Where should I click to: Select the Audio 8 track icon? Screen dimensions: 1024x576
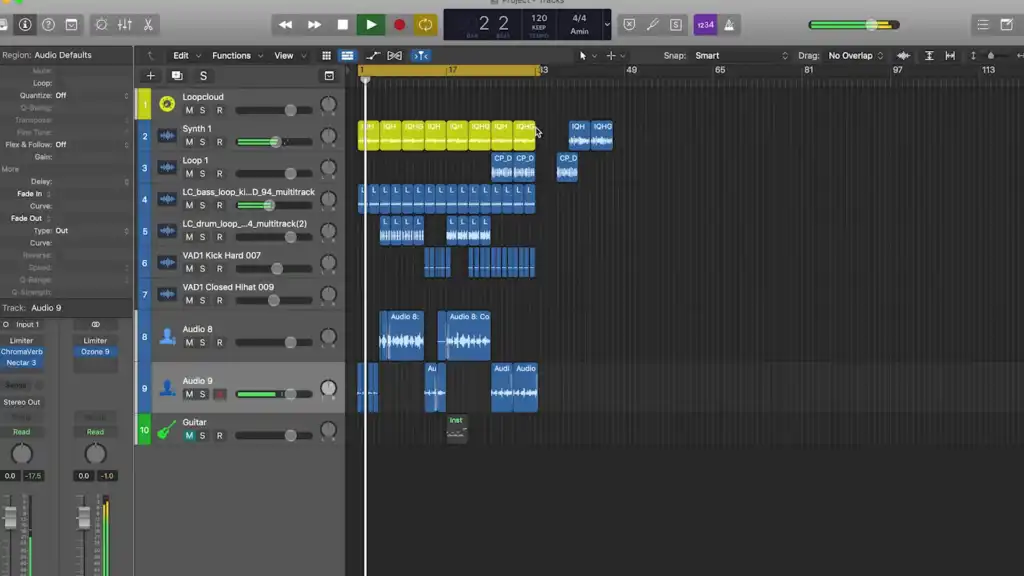click(x=167, y=336)
